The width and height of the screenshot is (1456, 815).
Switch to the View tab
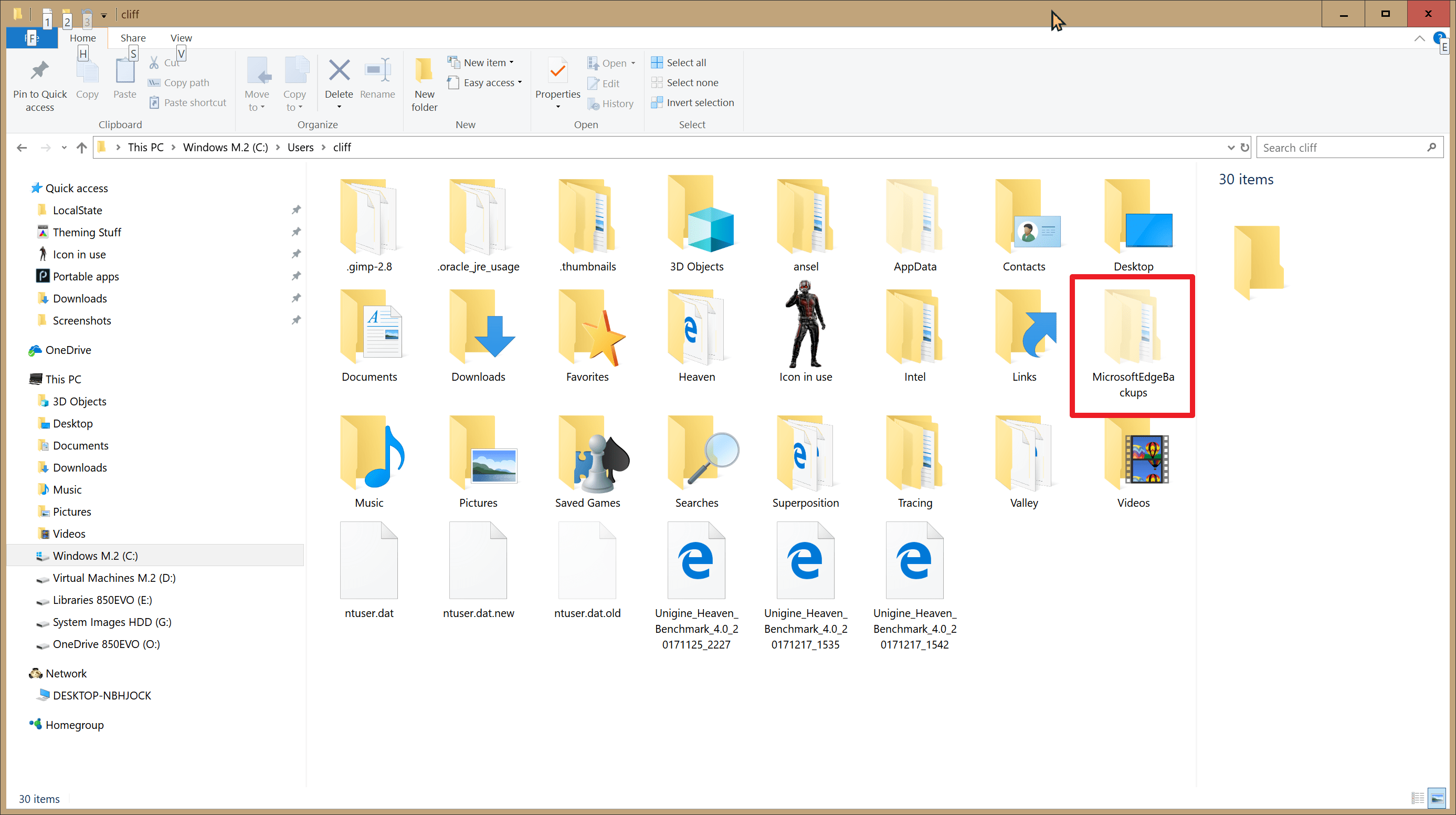[181, 37]
